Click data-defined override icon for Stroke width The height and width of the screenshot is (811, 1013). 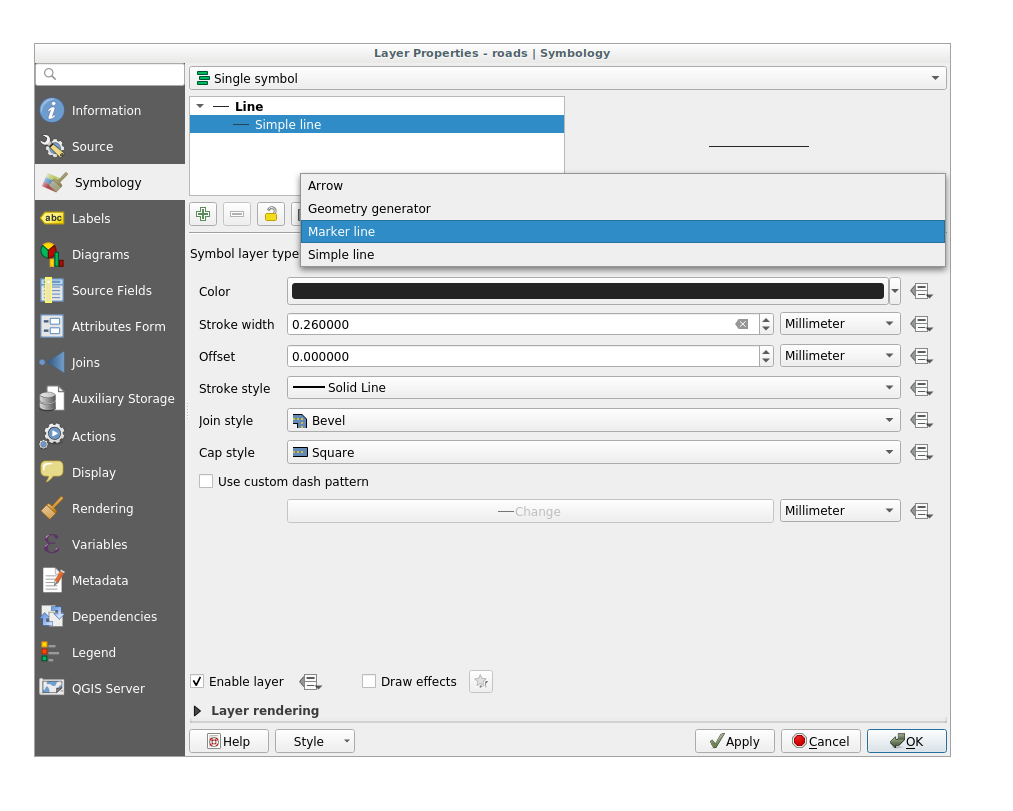click(x=921, y=324)
